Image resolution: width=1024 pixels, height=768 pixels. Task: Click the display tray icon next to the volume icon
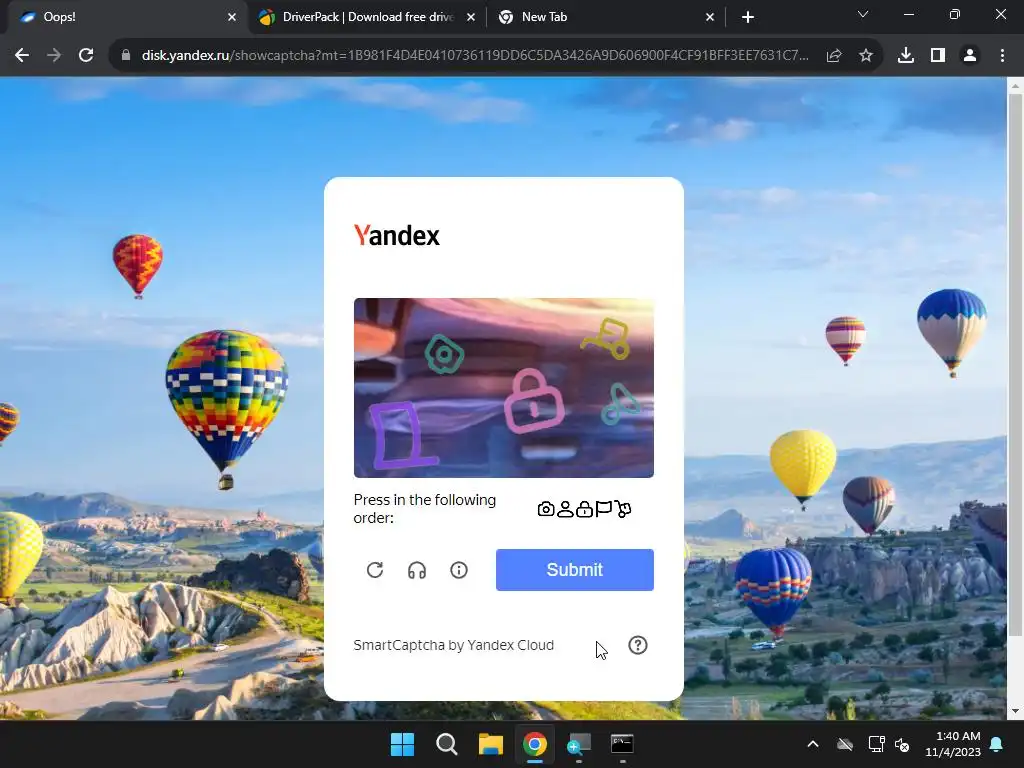tap(876, 744)
